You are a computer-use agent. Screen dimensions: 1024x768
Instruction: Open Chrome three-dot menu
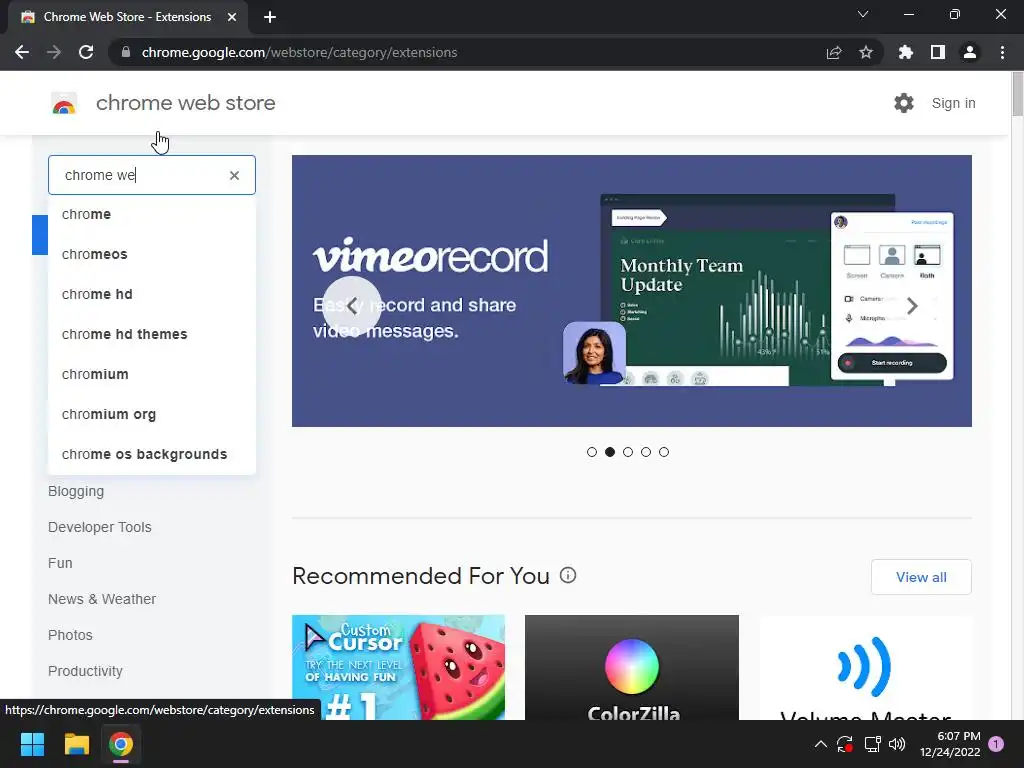click(1002, 52)
